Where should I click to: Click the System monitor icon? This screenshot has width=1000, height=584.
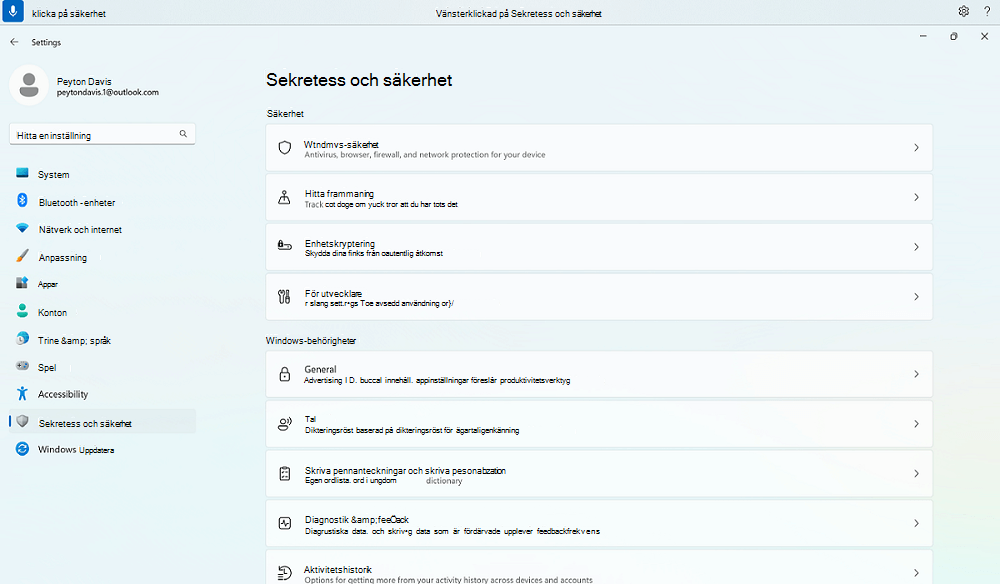coord(22,173)
